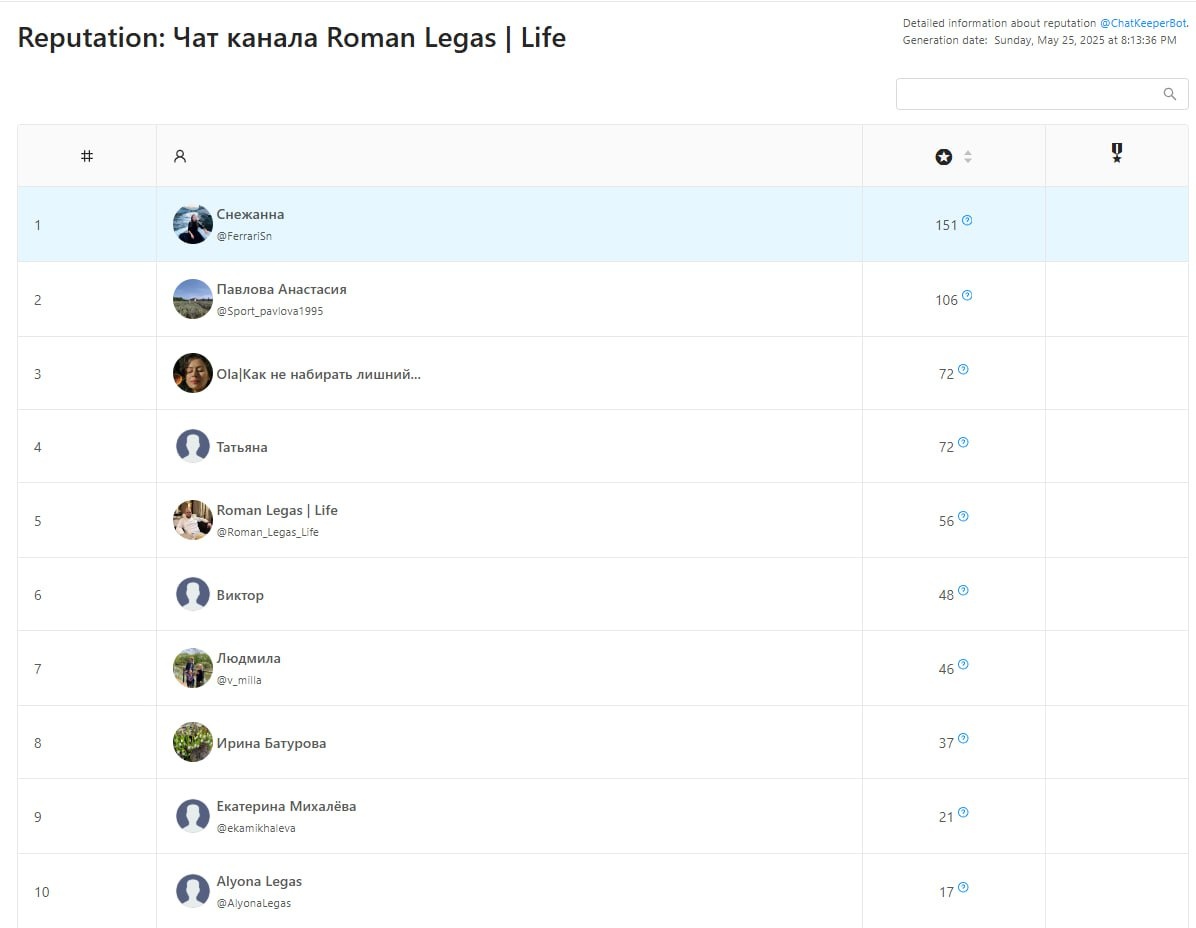Toggle sort arrows beside star icon

click(x=968, y=156)
